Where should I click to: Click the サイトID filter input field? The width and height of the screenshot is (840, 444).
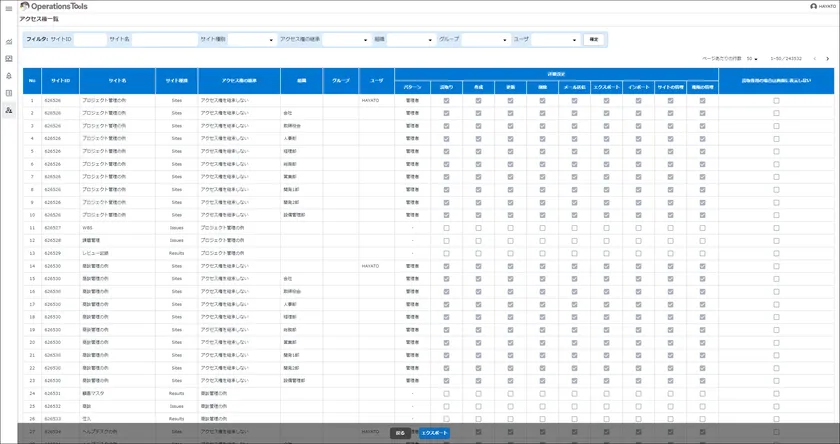tap(88, 40)
